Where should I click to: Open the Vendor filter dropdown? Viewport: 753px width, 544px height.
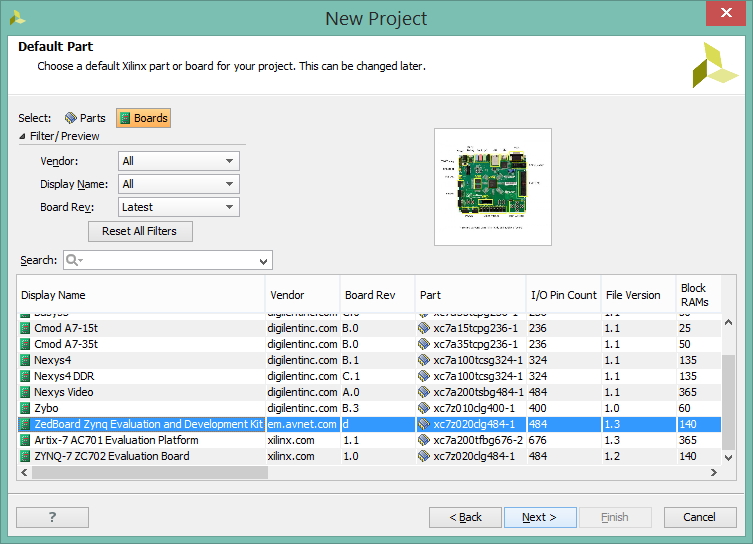[179, 161]
